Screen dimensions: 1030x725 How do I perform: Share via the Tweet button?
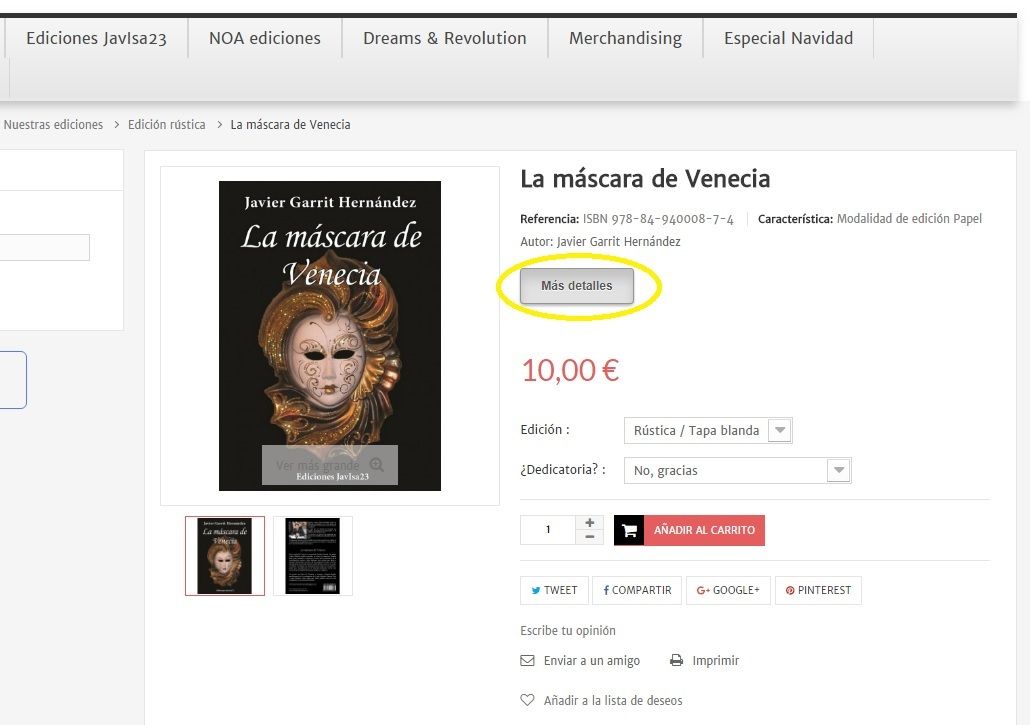[x=554, y=590]
